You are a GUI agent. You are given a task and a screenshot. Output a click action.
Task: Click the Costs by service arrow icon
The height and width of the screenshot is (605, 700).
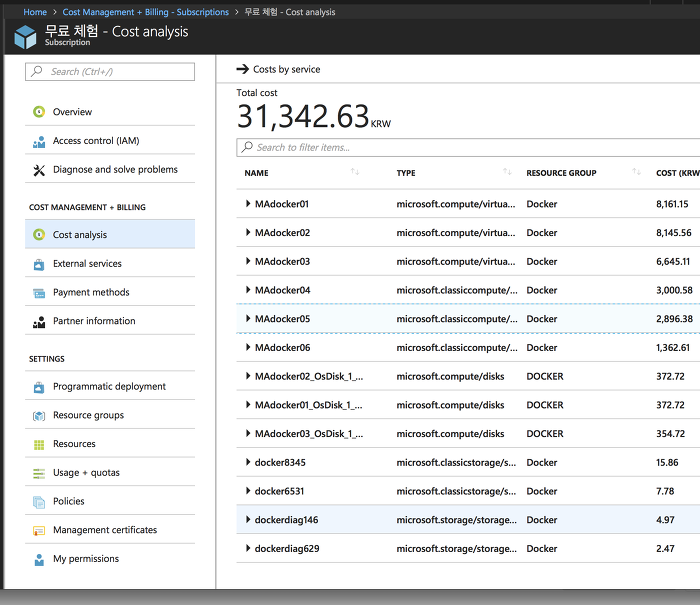click(x=242, y=69)
